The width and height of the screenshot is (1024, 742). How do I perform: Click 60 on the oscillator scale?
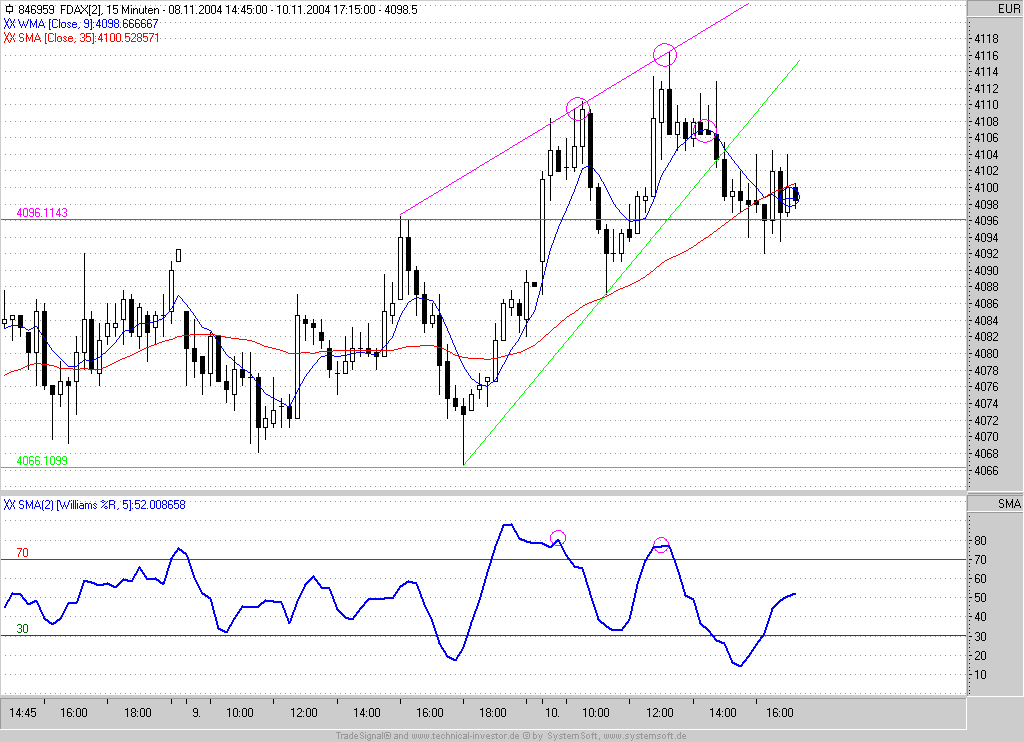point(980,579)
